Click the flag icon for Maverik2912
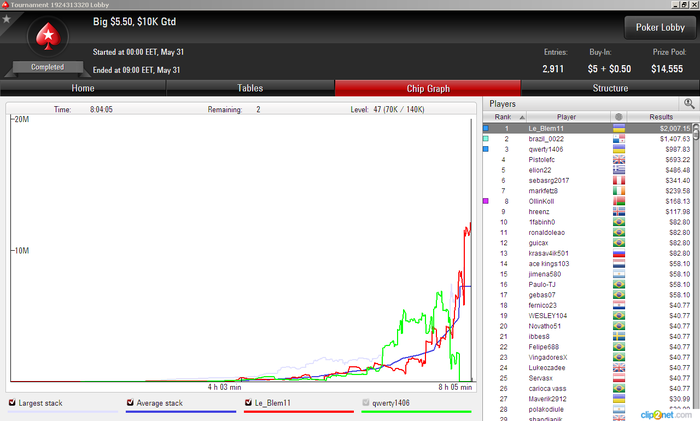This screenshot has height=421, width=700. pyautogui.click(x=619, y=399)
